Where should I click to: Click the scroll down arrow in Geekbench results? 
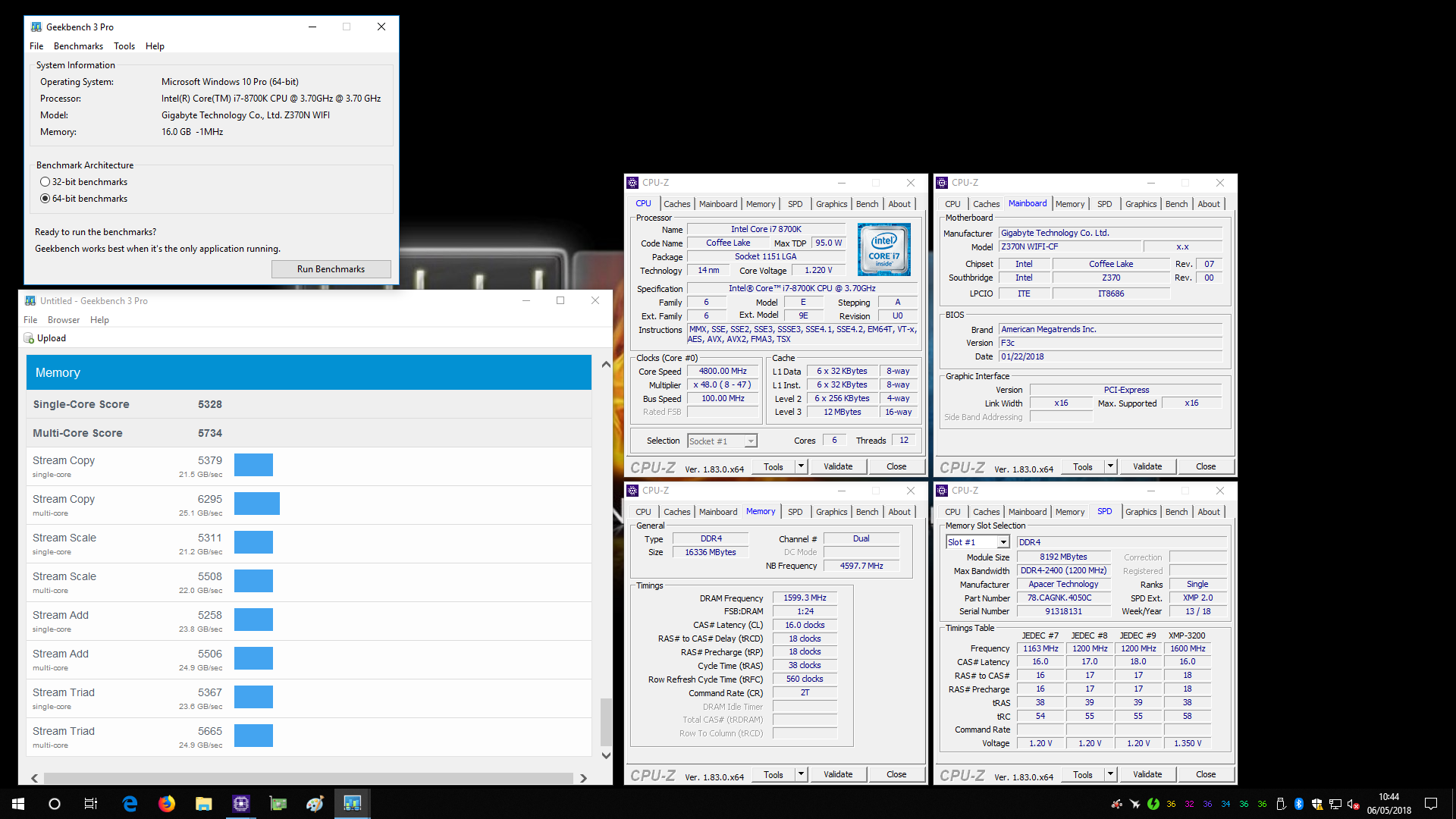point(606,755)
